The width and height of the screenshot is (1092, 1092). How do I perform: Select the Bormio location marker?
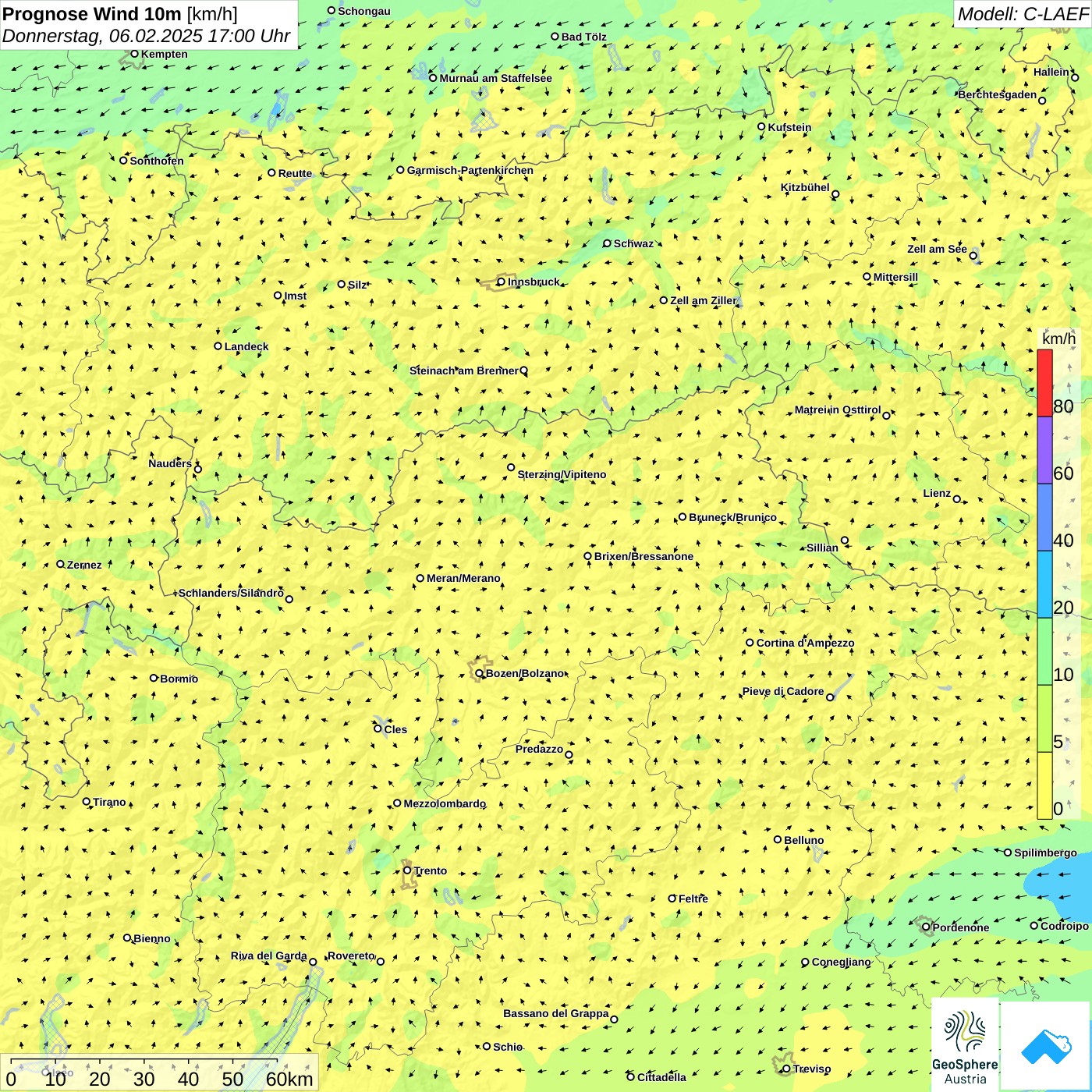tap(154, 678)
